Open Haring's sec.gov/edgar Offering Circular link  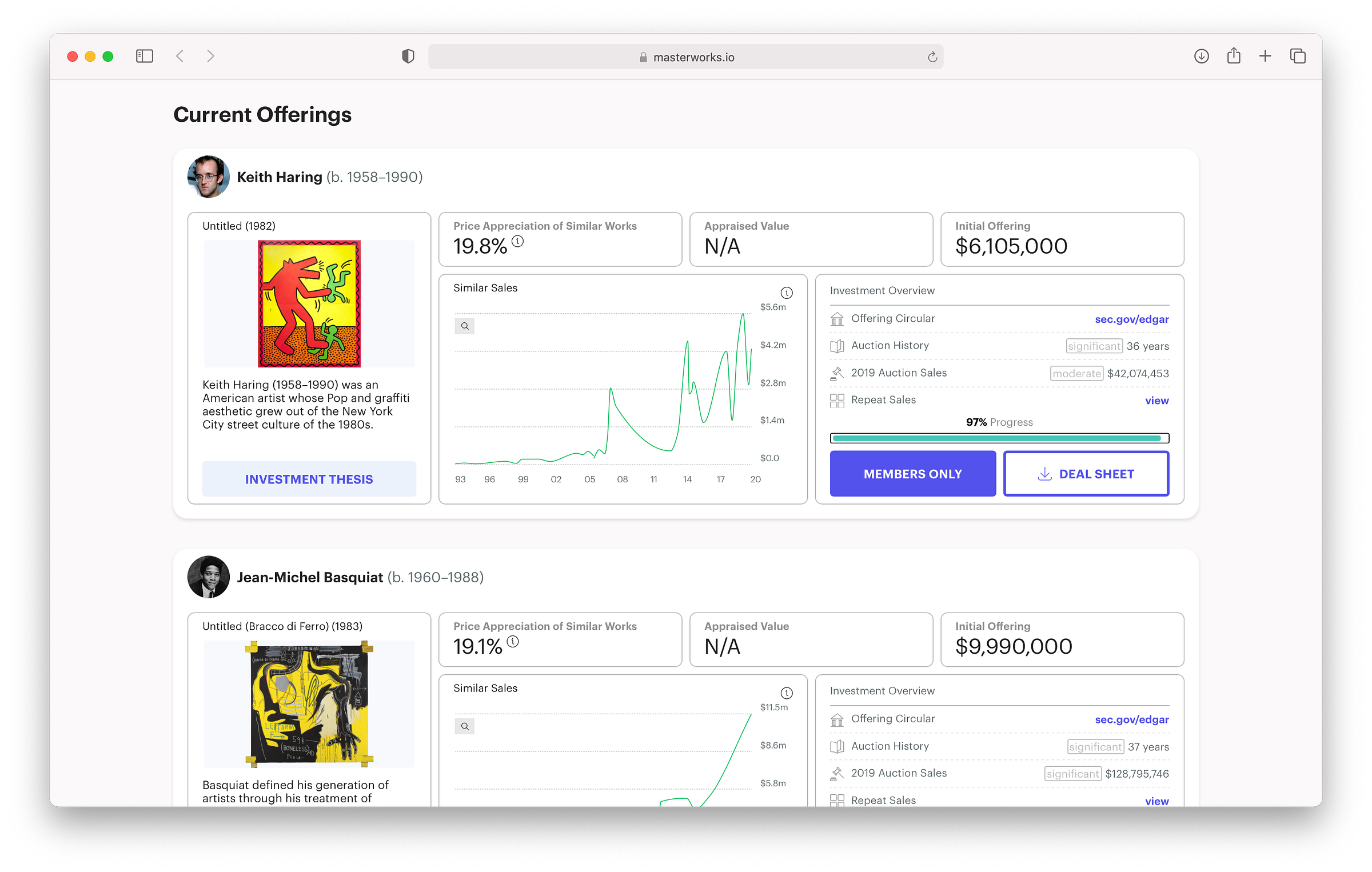(1131, 319)
